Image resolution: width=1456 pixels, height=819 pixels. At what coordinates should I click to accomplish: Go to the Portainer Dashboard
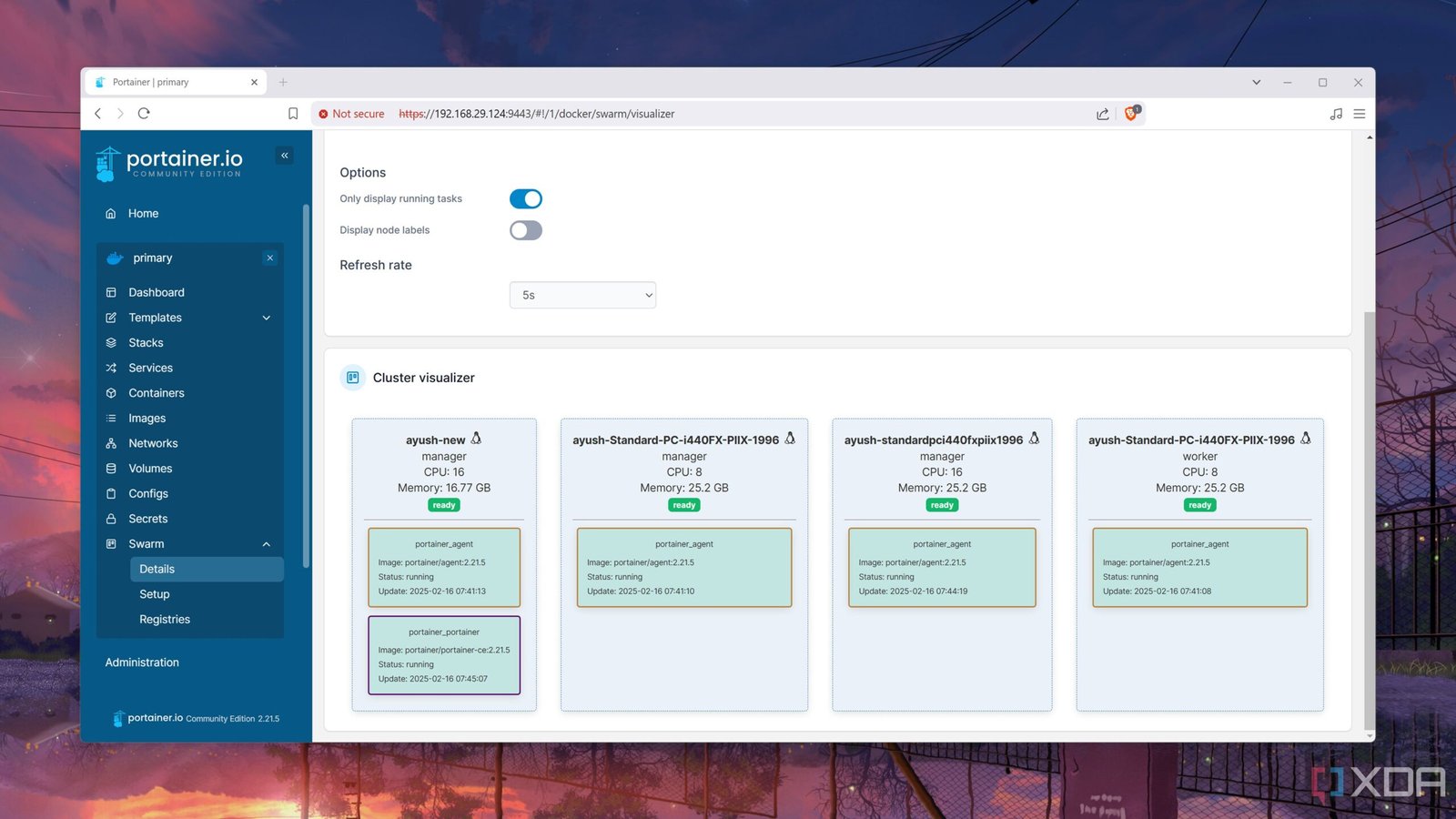156,292
